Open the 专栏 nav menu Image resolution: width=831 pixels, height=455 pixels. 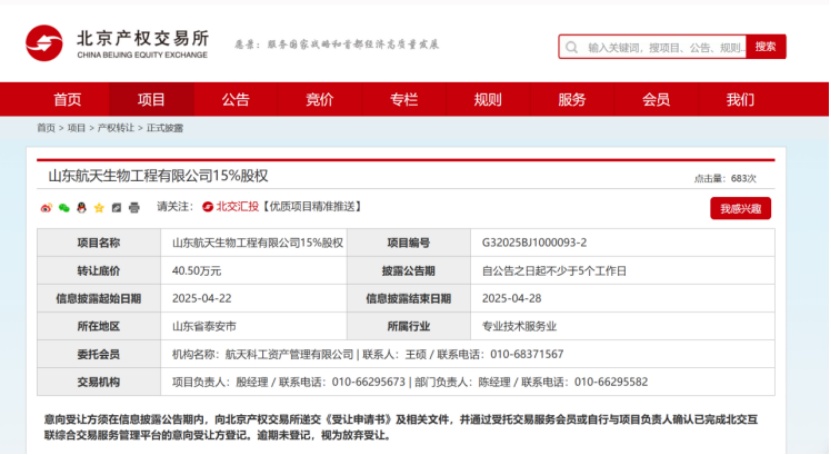coord(404,100)
